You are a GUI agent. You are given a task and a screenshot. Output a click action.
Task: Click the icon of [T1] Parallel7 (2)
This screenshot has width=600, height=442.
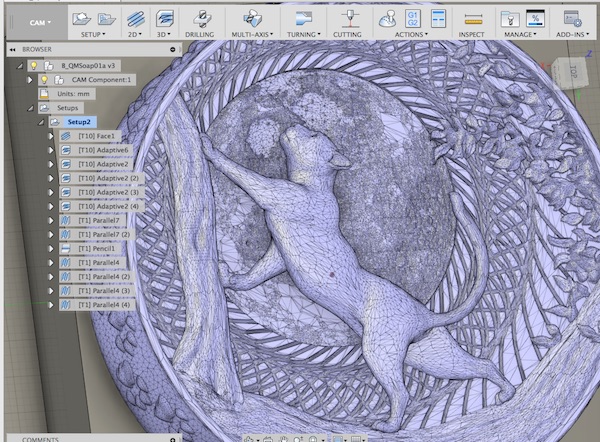click(66, 234)
